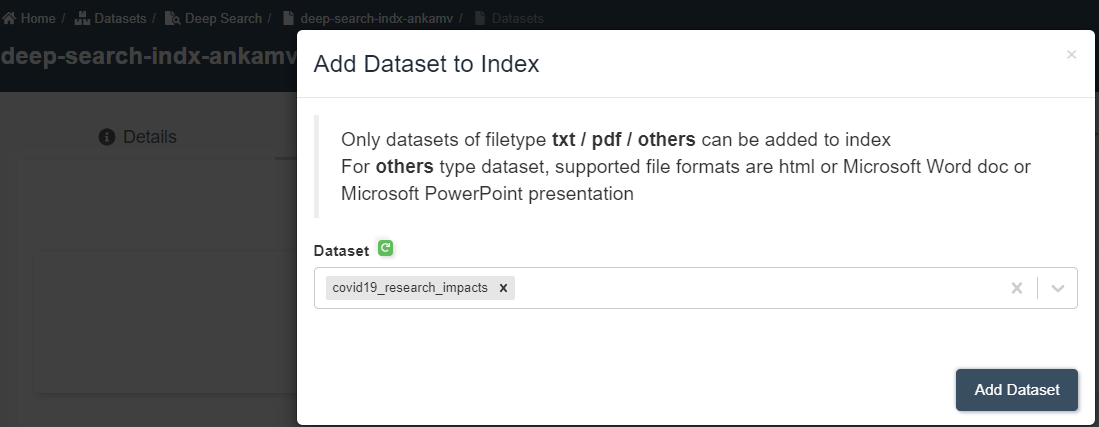The image size is (1099, 427).
Task: Click the hierarchy icon beside first Datasets breadcrumb
Action: [x=82, y=18]
